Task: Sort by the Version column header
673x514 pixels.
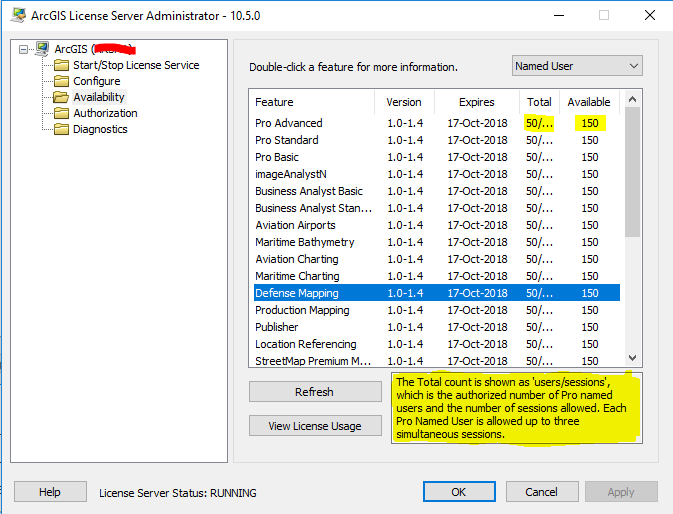Action: point(404,102)
